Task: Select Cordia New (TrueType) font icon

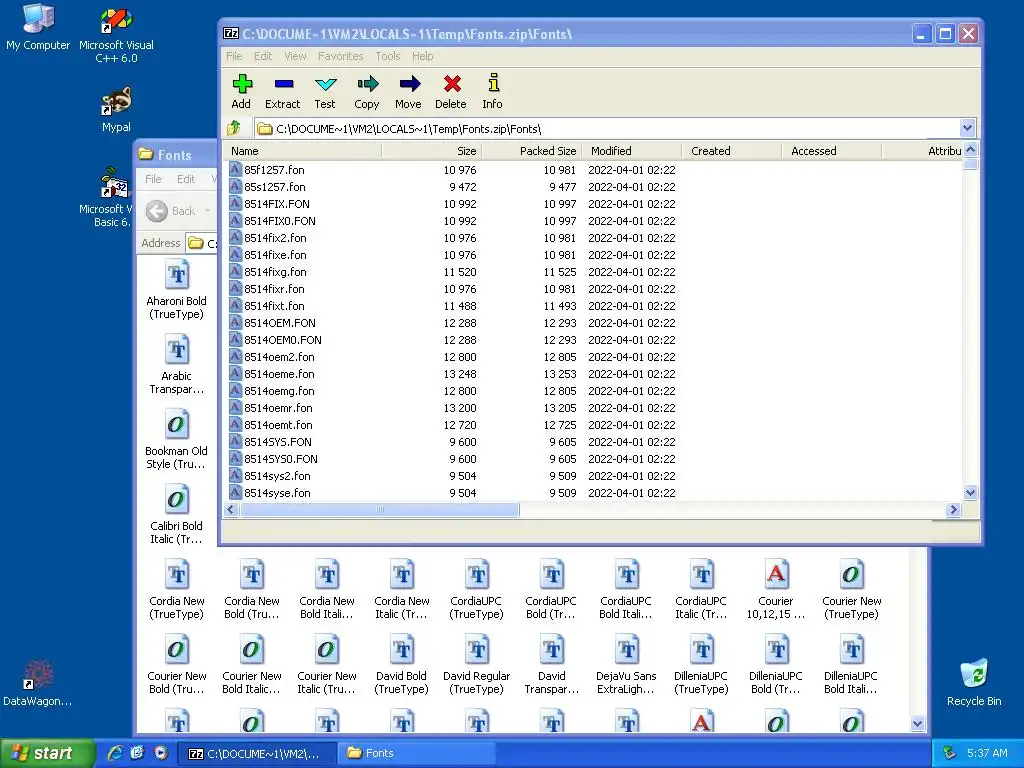Action: [x=176, y=590]
